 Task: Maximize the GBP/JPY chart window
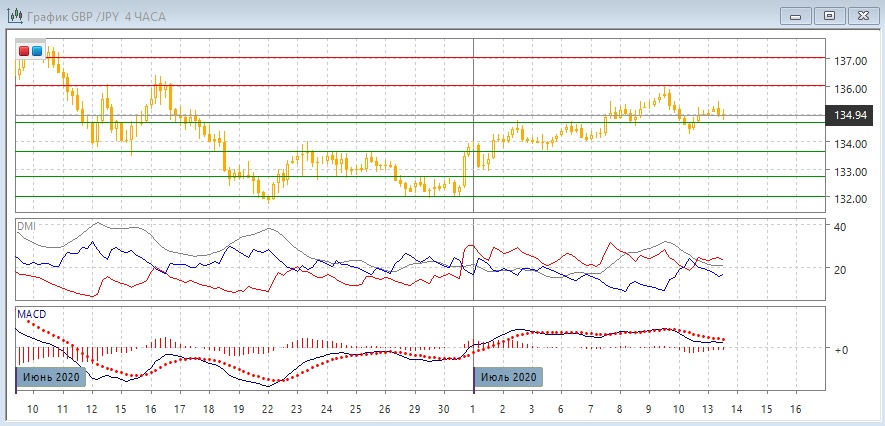pyautogui.click(x=828, y=15)
